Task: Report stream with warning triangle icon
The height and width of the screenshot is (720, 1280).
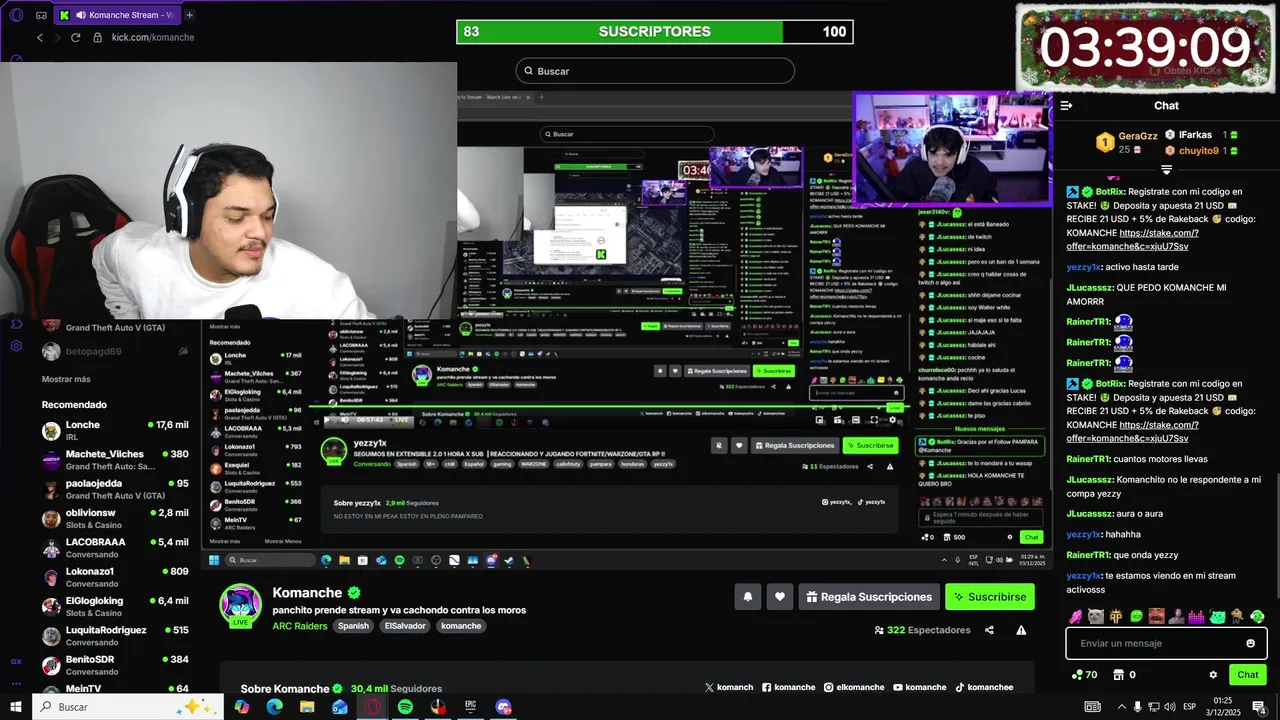Action: click(1021, 630)
